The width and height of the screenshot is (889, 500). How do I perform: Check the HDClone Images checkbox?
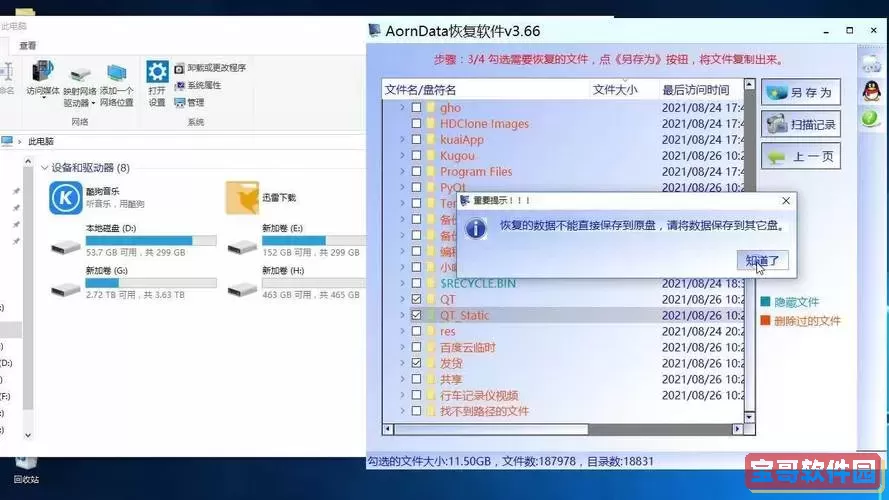pyautogui.click(x=416, y=123)
